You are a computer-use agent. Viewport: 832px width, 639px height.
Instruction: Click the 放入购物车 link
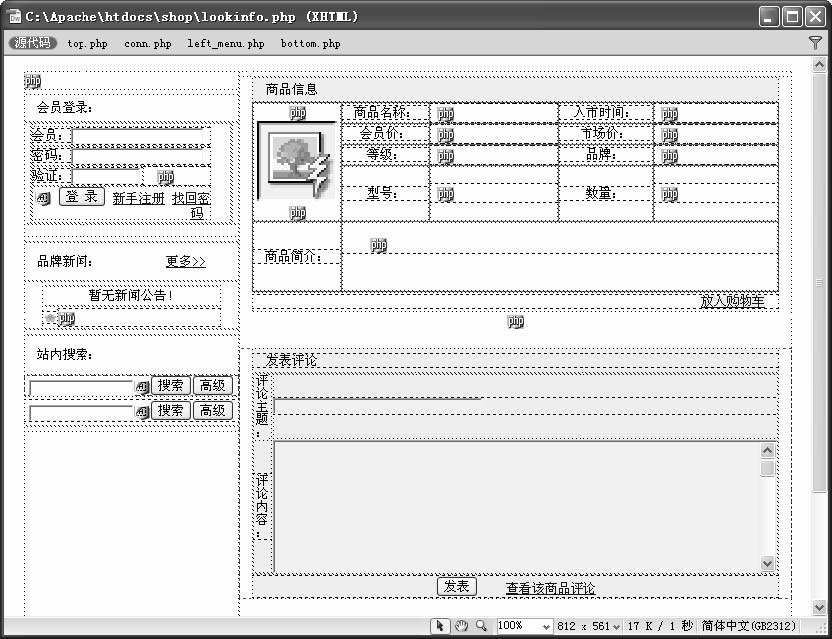point(732,301)
